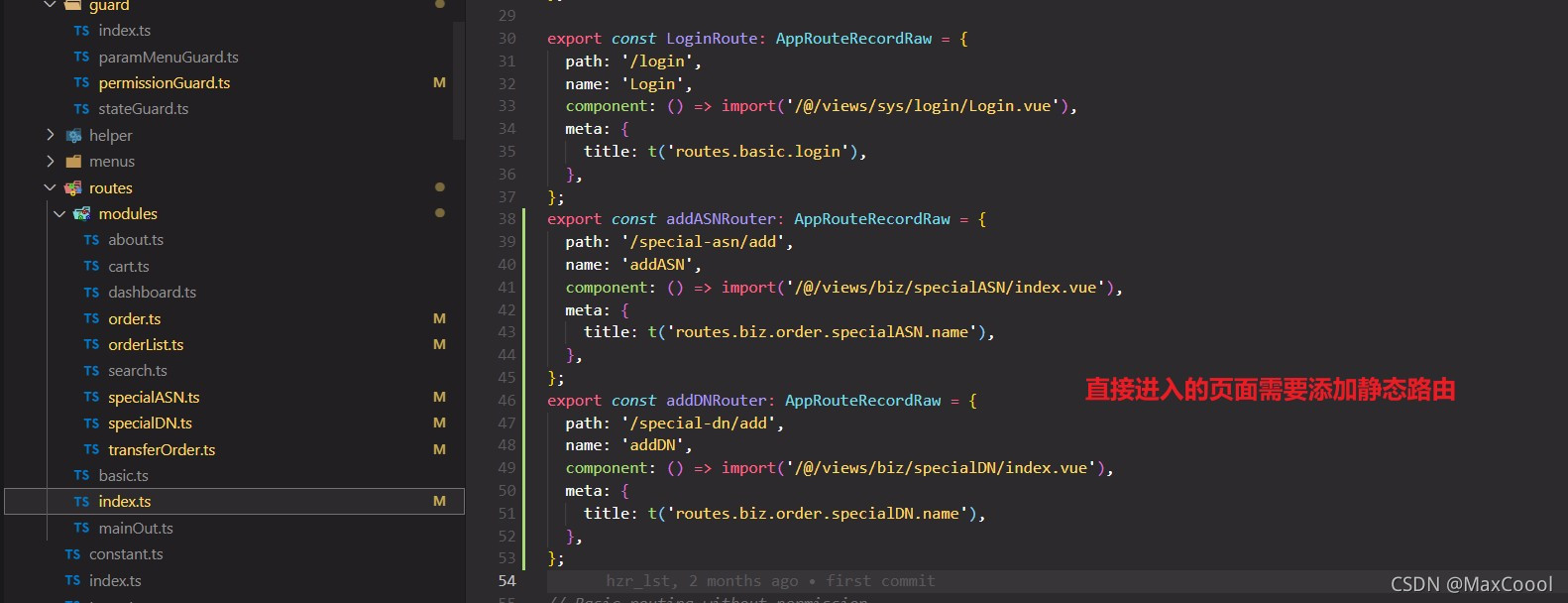Click the modules folder icon

[82, 213]
